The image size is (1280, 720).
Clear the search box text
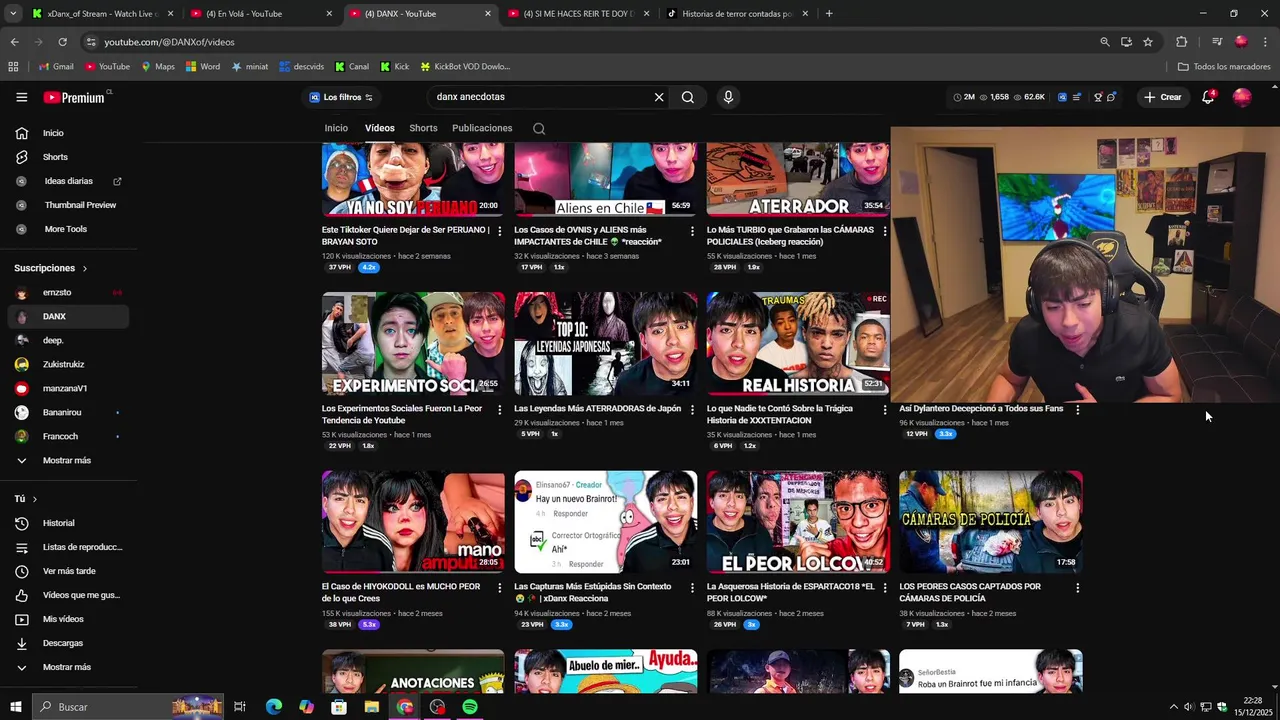click(x=659, y=97)
